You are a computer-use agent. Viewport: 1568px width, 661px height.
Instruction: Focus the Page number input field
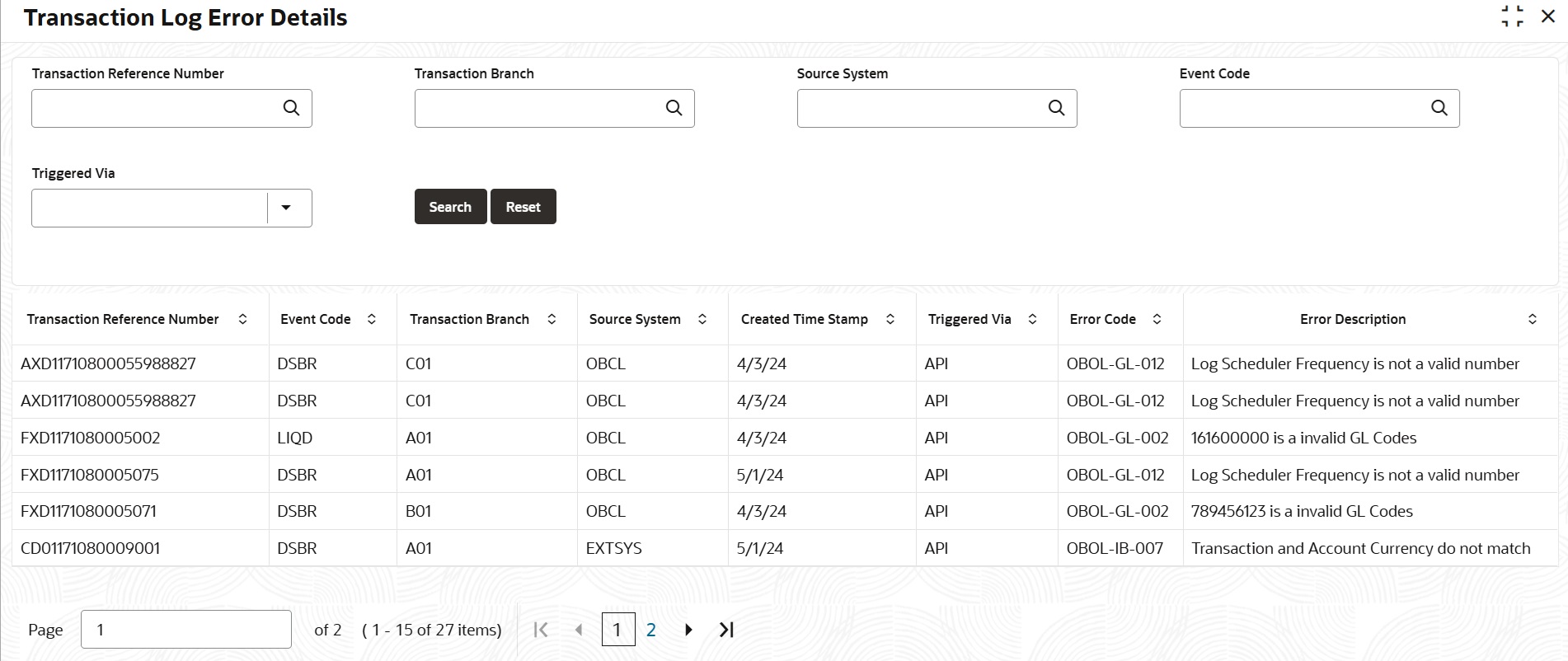click(185, 630)
